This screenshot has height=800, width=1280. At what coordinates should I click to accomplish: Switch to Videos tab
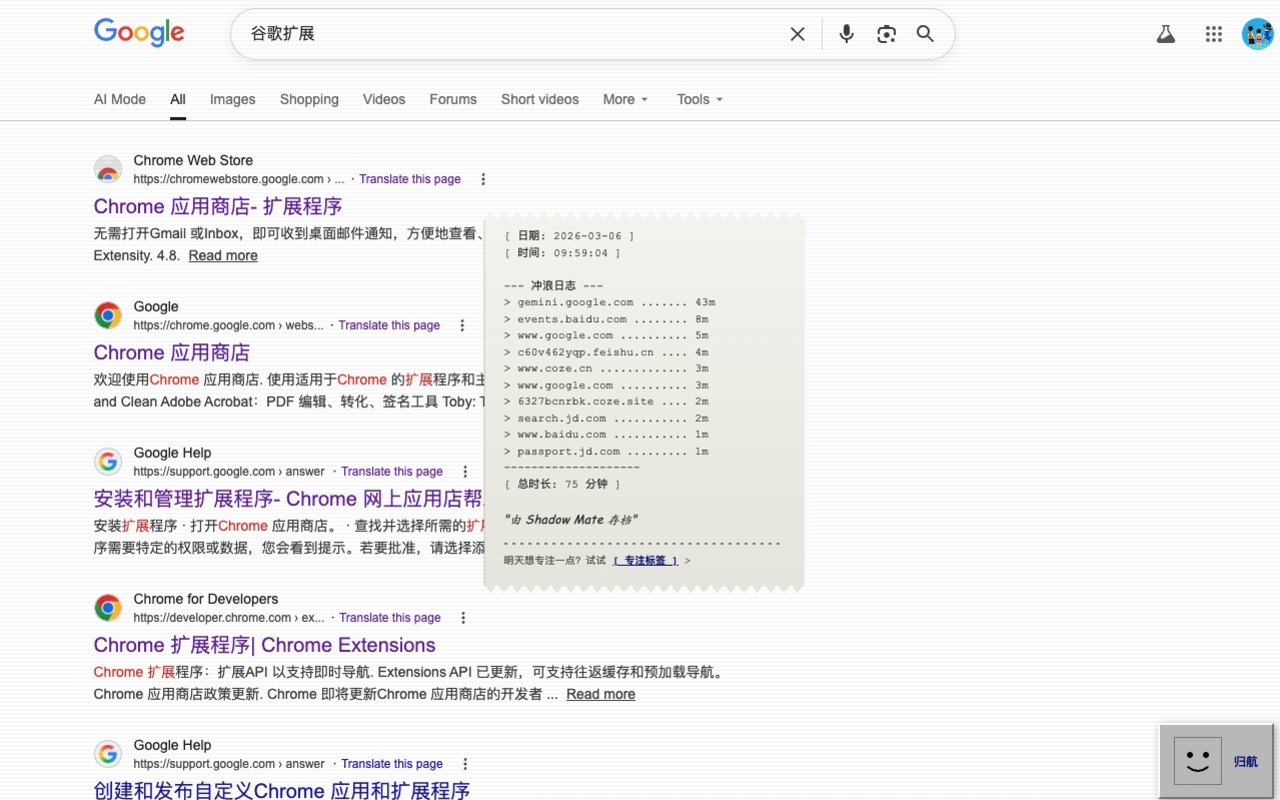[384, 99]
